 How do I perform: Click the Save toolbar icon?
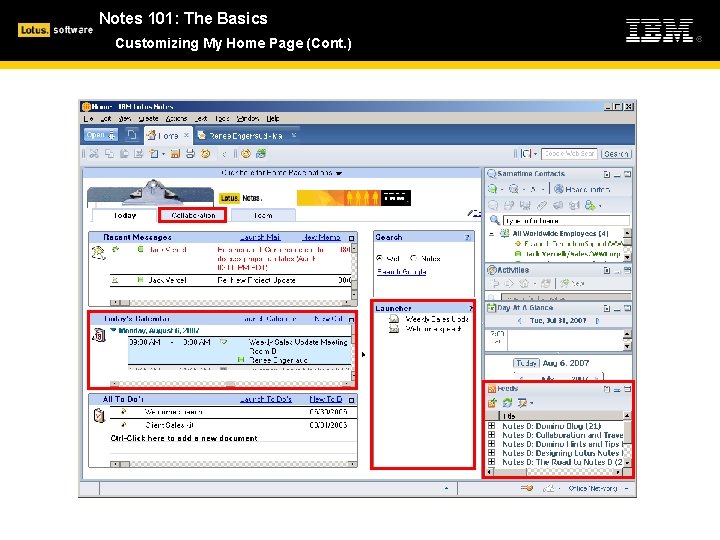point(175,154)
